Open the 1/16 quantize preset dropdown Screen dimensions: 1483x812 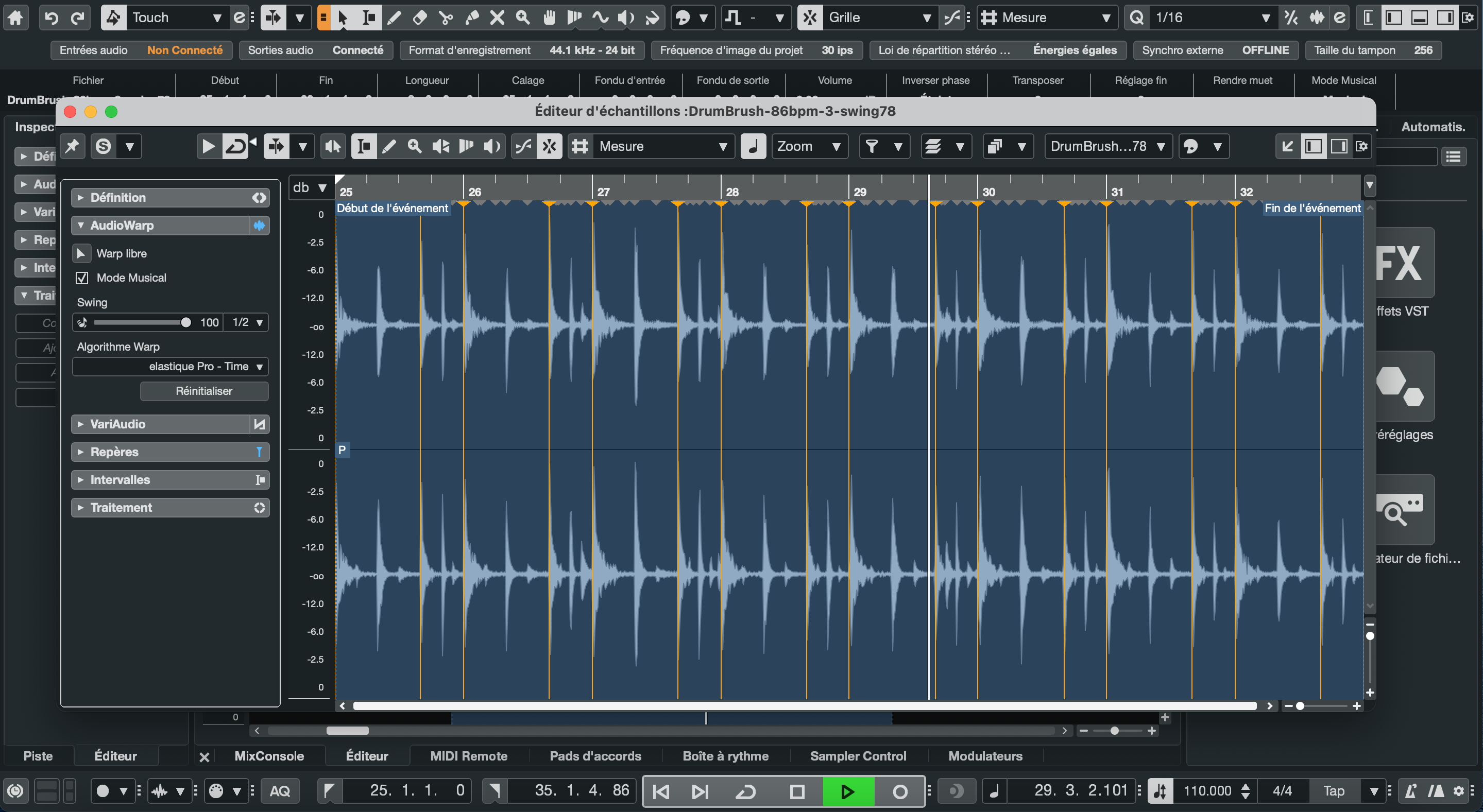[1213, 18]
